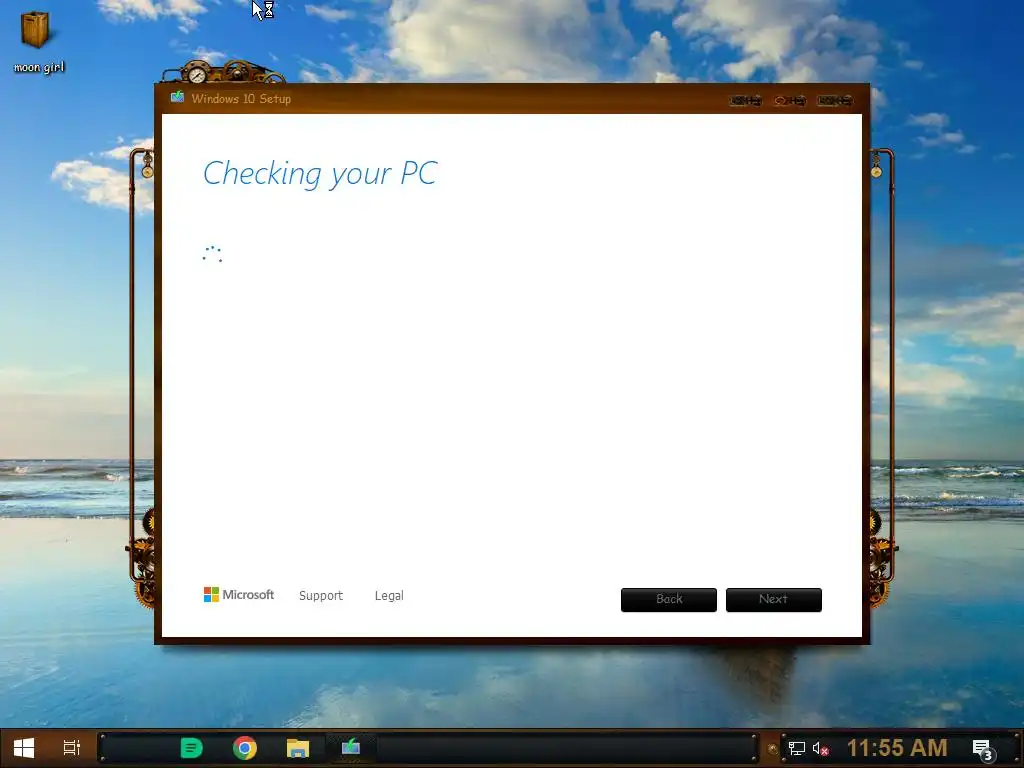Open Task View on the taskbar
The image size is (1024, 768).
(72, 748)
